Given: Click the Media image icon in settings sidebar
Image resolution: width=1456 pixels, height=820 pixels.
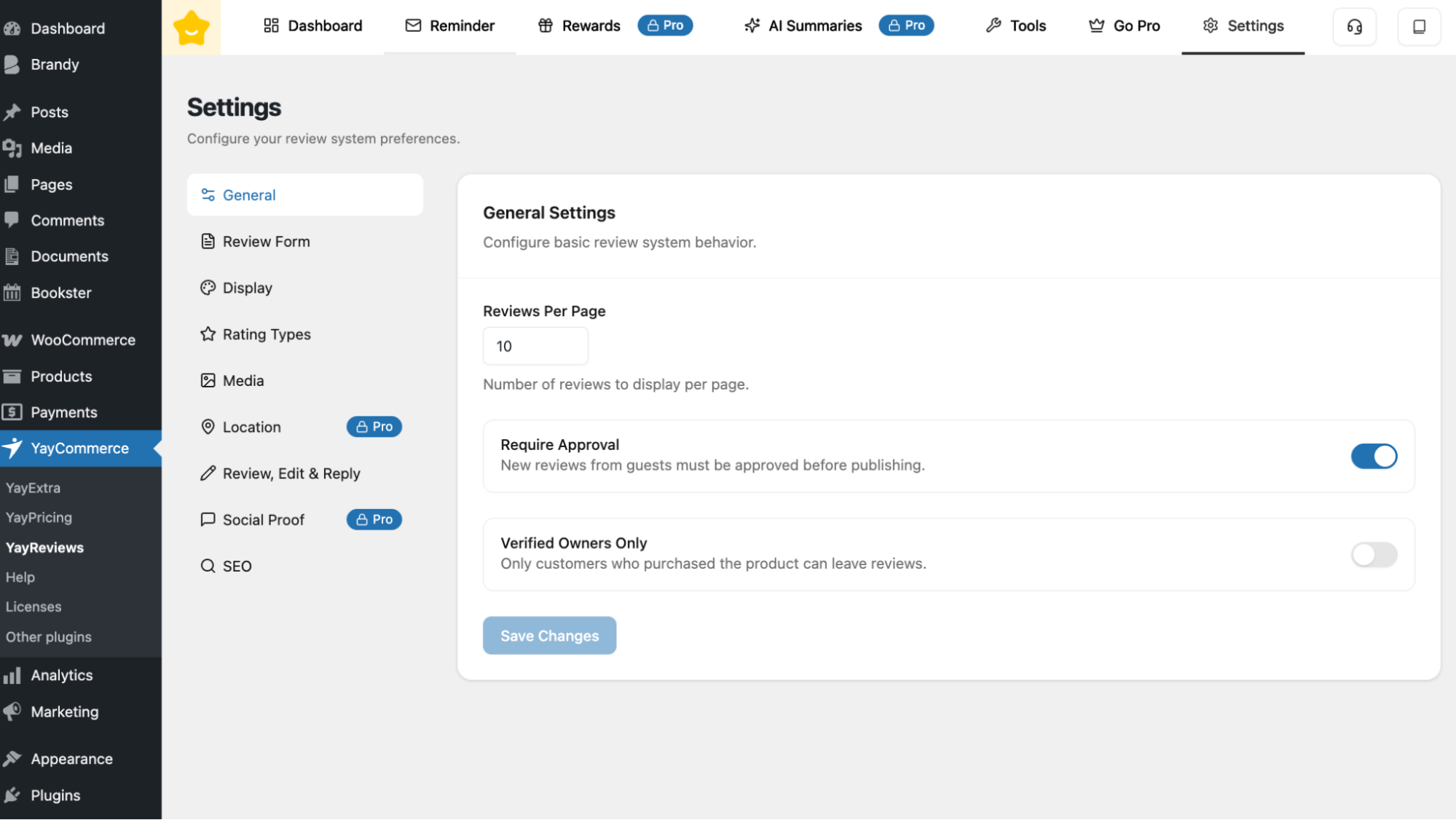Looking at the screenshot, I should click(208, 380).
